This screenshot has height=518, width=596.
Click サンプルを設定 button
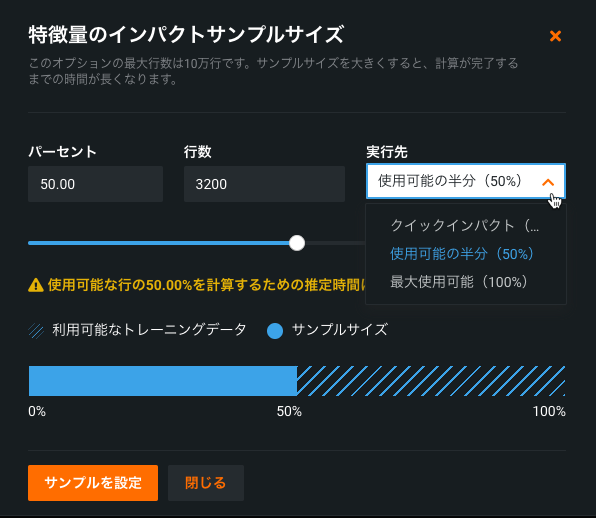(93, 483)
